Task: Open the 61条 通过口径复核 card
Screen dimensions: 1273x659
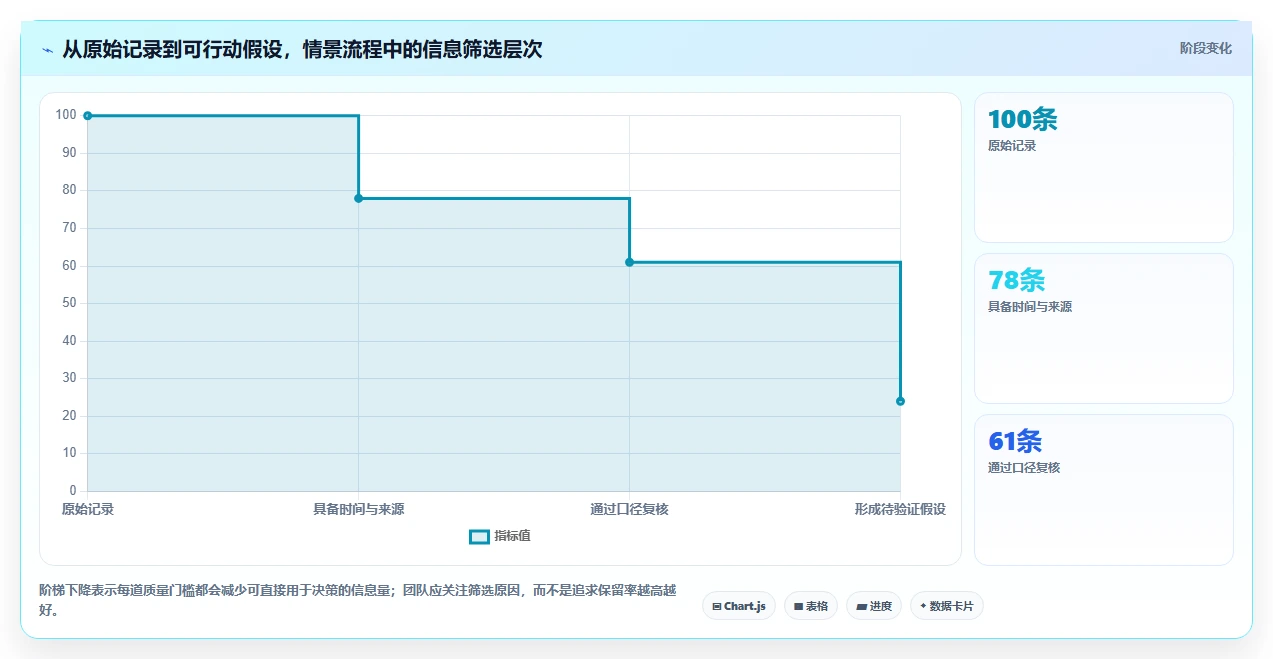Action: click(x=1104, y=490)
